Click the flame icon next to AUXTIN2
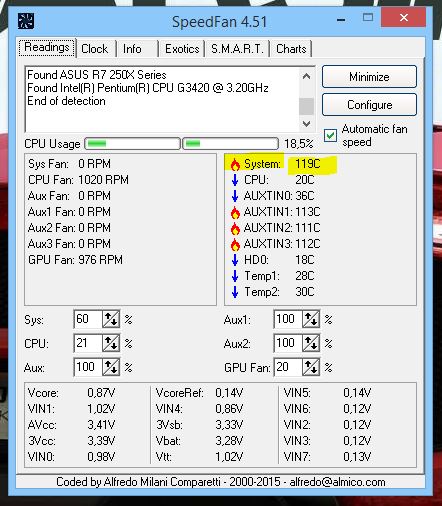The image size is (442, 506). click(x=235, y=228)
